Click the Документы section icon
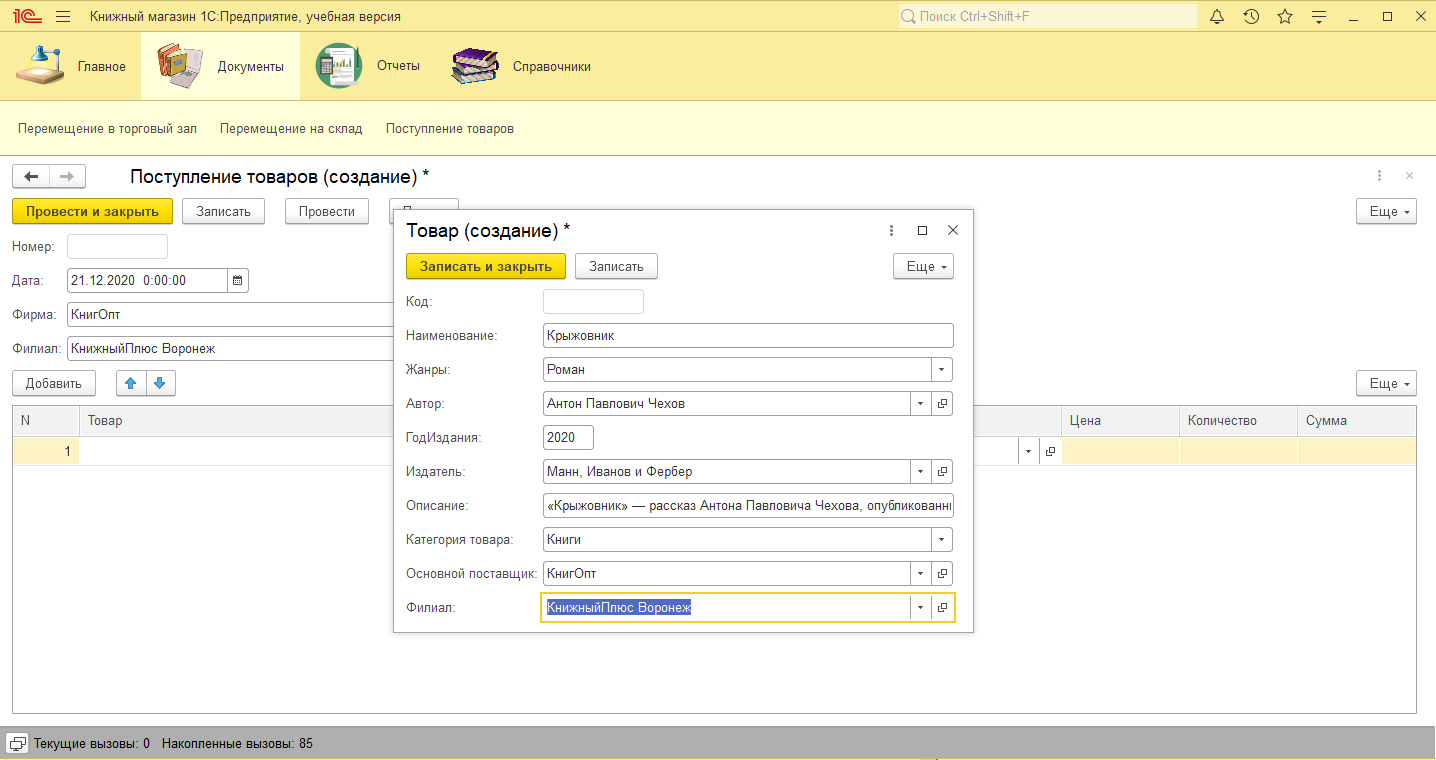 [180, 66]
